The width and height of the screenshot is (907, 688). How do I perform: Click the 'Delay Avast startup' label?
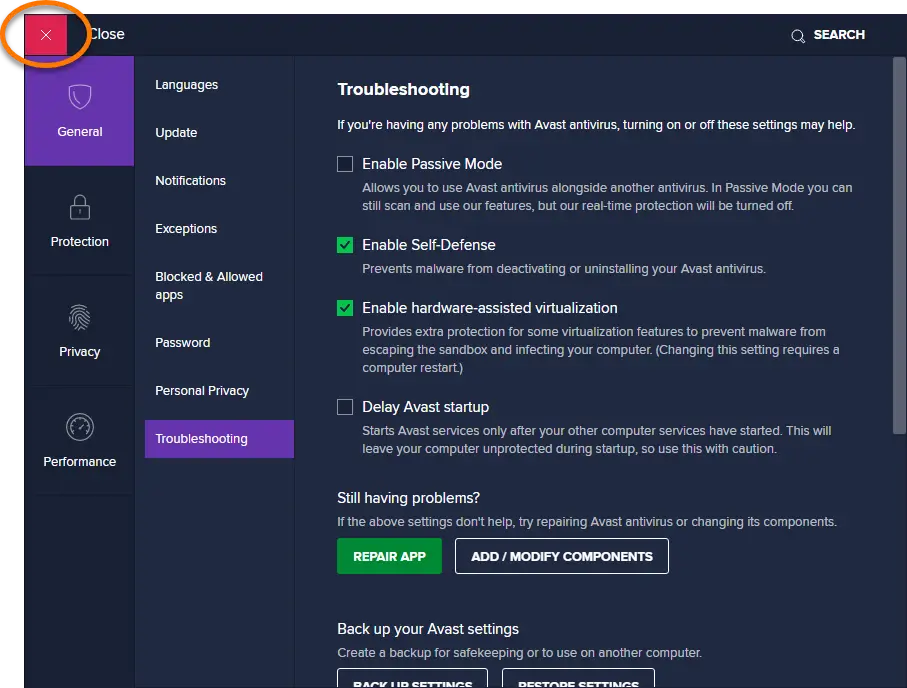click(x=425, y=407)
